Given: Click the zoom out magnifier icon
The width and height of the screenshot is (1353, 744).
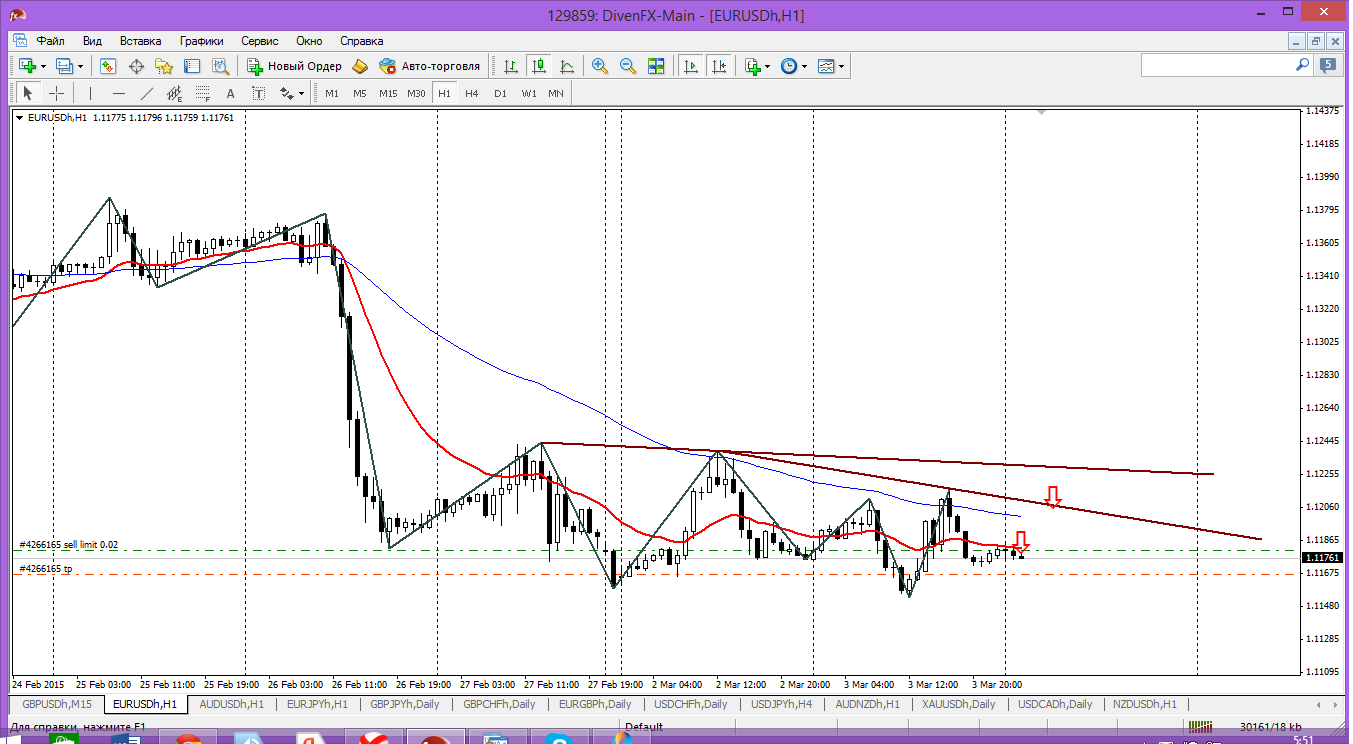Looking at the screenshot, I should (x=628, y=66).
